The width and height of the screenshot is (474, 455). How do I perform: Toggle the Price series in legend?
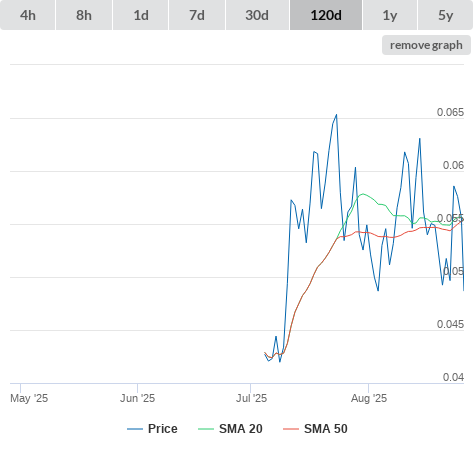click(x=152, y=429)
